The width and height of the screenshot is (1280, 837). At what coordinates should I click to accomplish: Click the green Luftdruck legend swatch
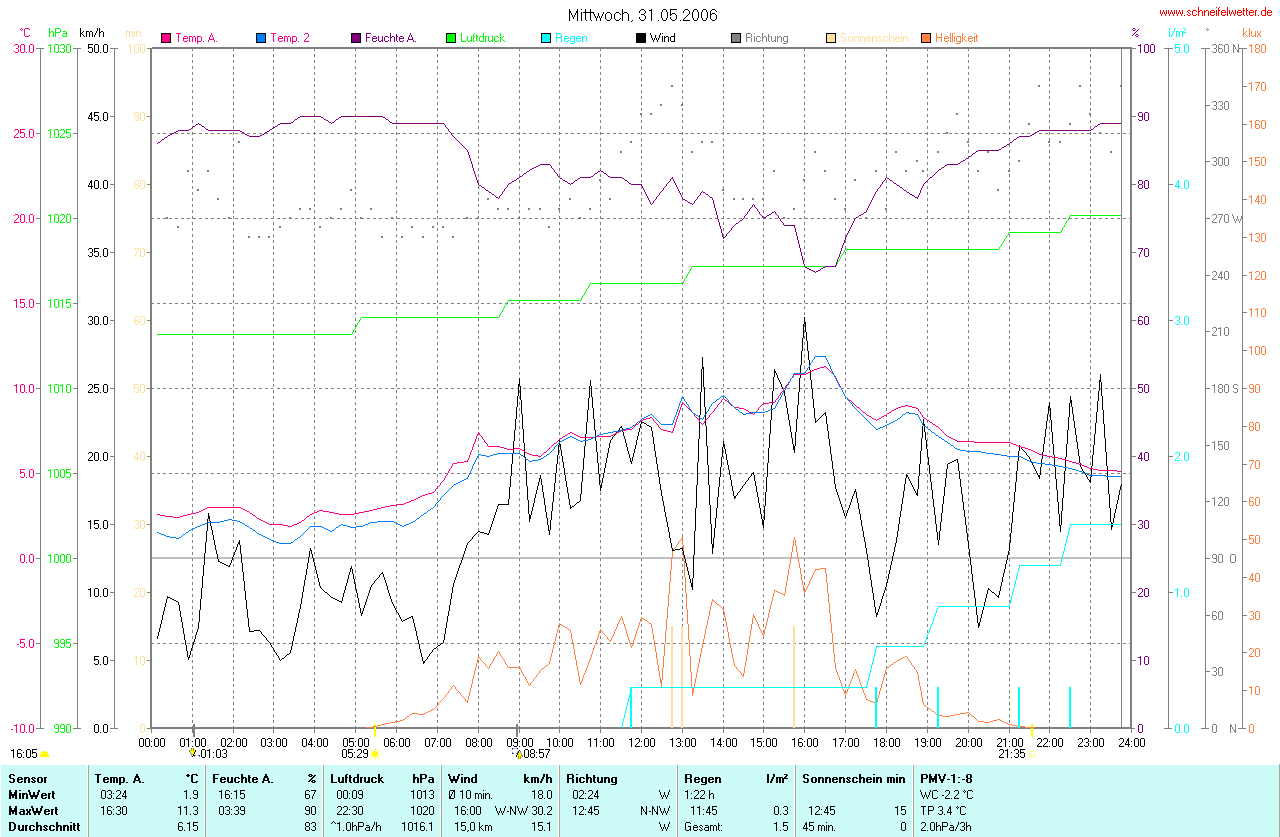(x=451, y=38)
